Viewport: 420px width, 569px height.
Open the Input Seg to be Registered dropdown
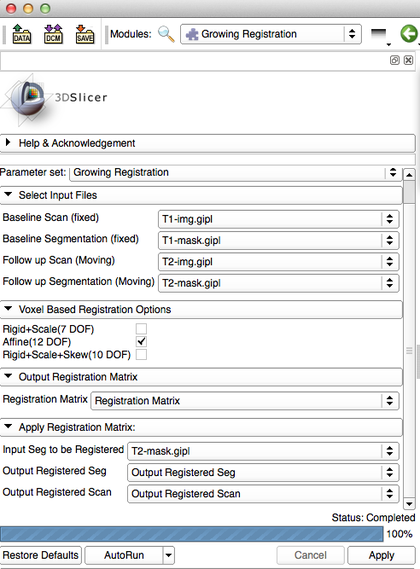[x=263, y=451]
